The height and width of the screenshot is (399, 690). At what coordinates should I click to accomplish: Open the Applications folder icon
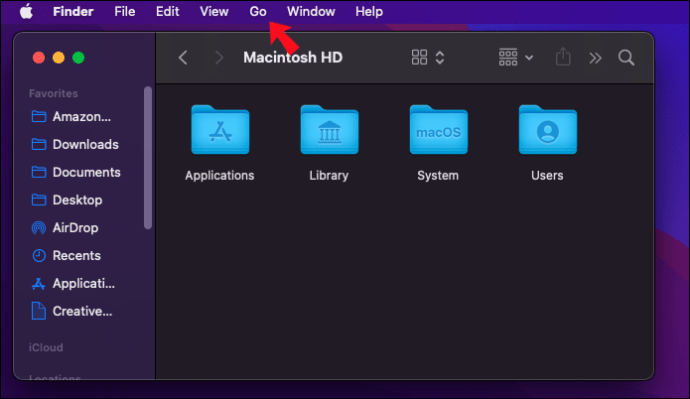[220, 130]
